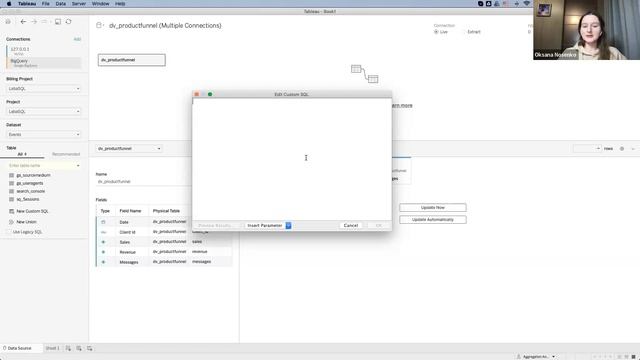Click the new worksheet icon in bottom bar

68,348
